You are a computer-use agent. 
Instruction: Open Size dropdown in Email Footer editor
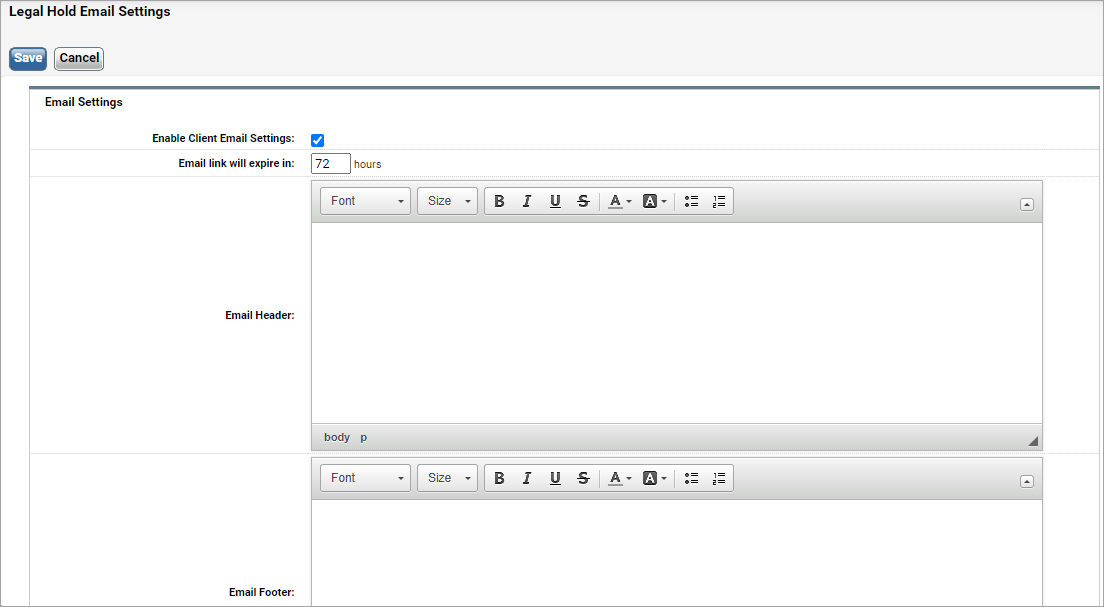(447, 478)
